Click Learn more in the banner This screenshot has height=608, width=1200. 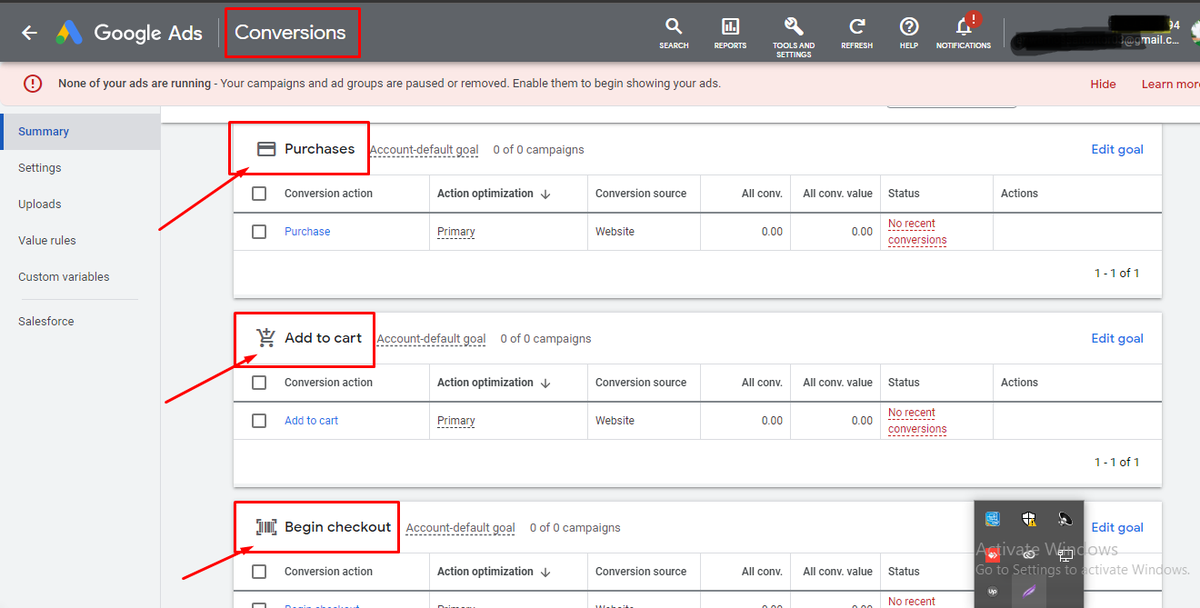click(1171, 84)
